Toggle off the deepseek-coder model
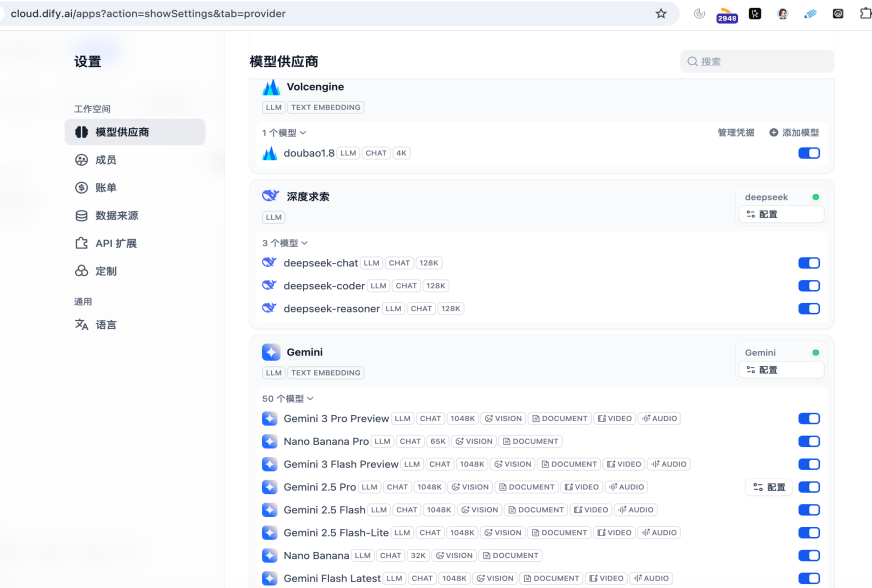Image resolution: width=872 pixels, height=588 pixels. tap(808, 286)
